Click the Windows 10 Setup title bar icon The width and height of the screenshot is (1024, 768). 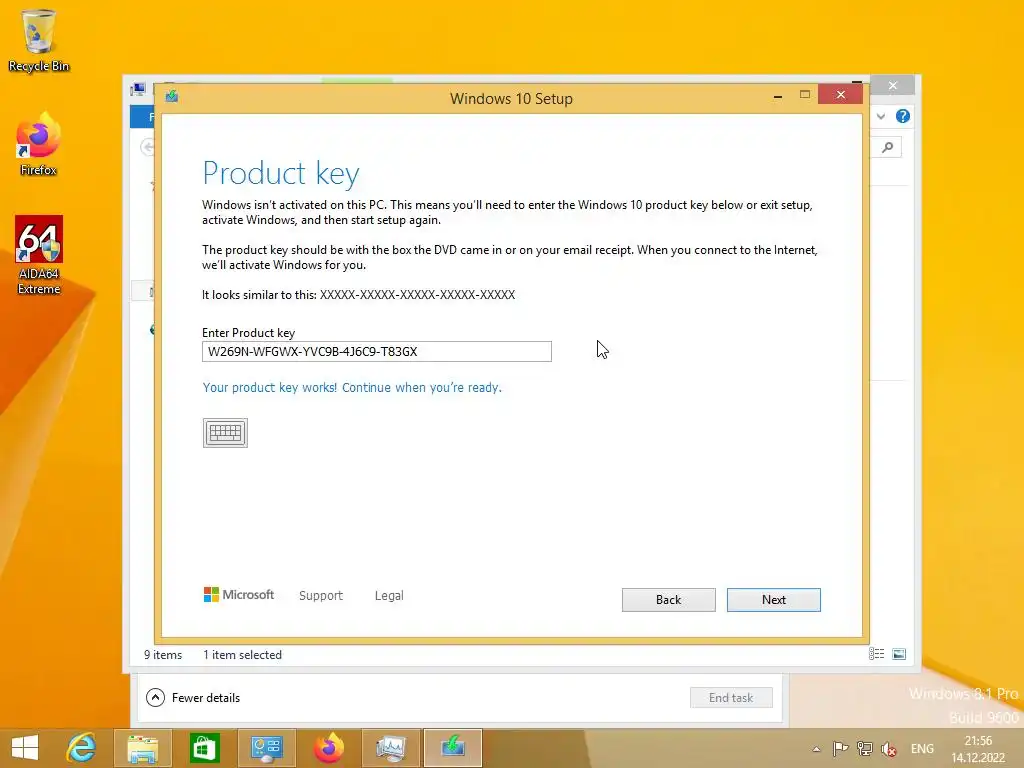(x=172, y=97)
